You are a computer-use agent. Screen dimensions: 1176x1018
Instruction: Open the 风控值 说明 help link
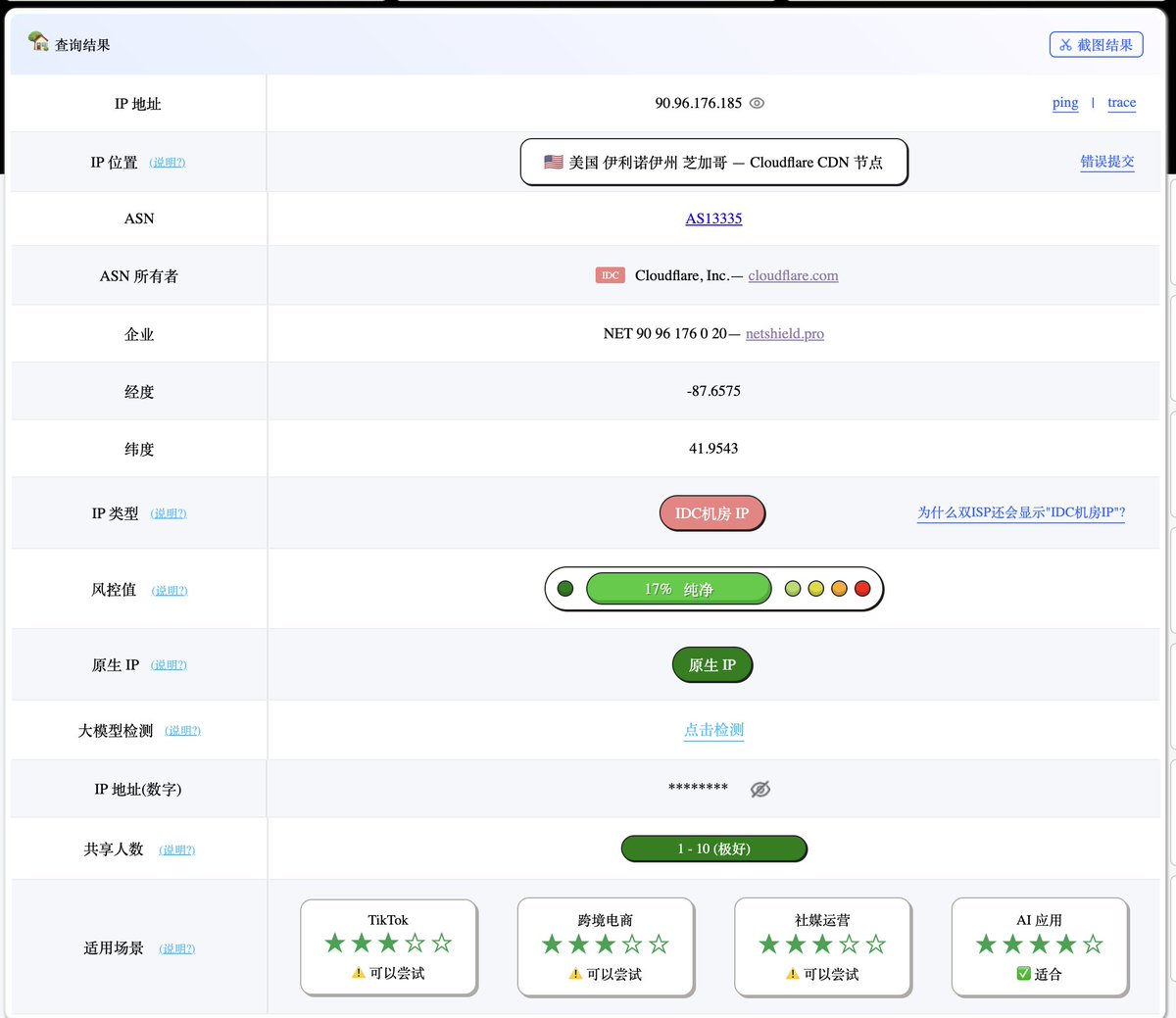(x=170, y=591)
